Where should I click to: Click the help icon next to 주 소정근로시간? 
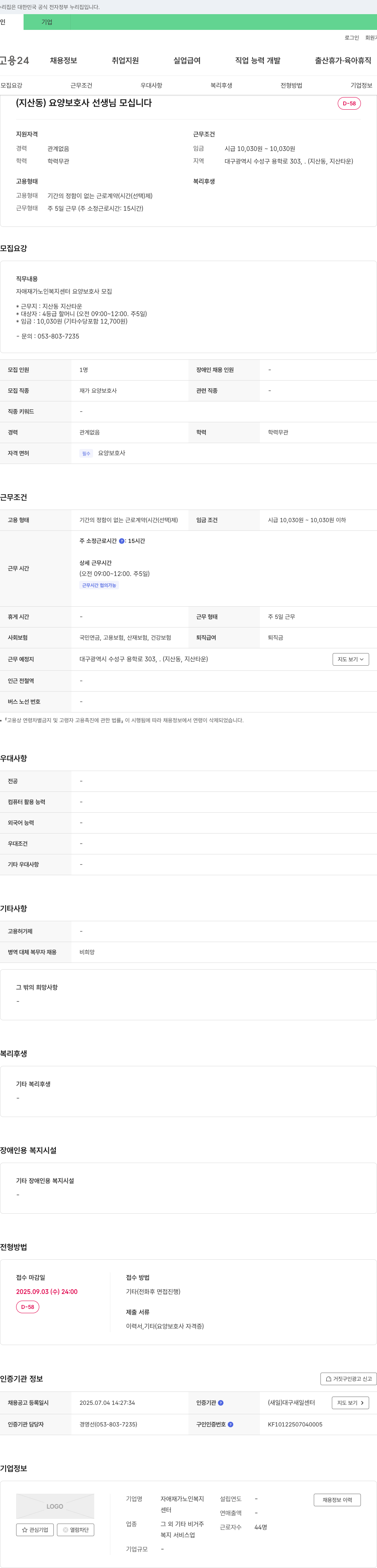122,541
